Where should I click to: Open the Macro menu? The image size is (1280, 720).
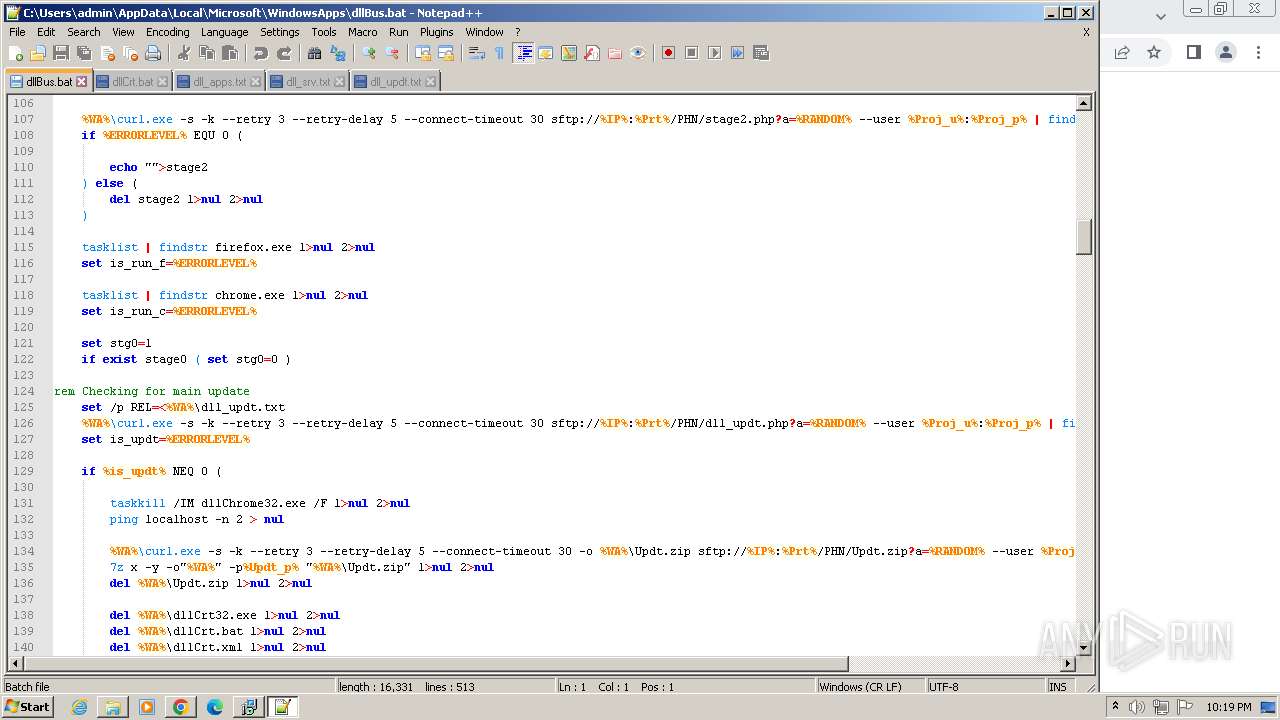point(363,32)
